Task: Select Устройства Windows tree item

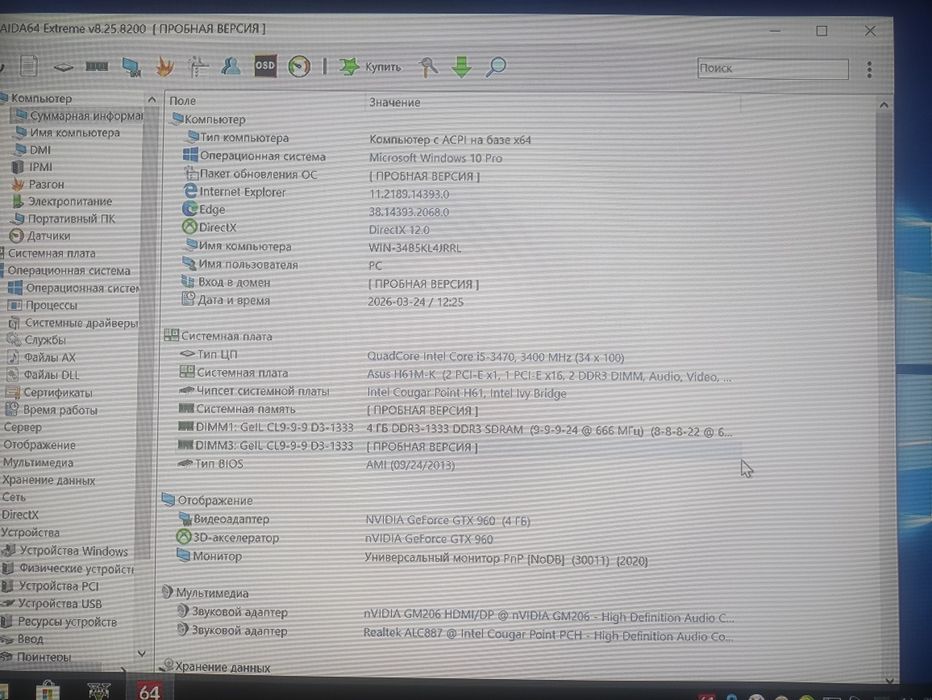Action: (65, 551)
